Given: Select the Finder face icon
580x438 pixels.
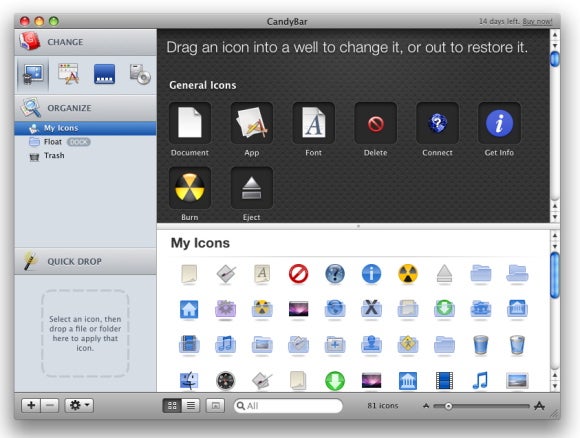Looking at the screenshot, I should (189, 380).
